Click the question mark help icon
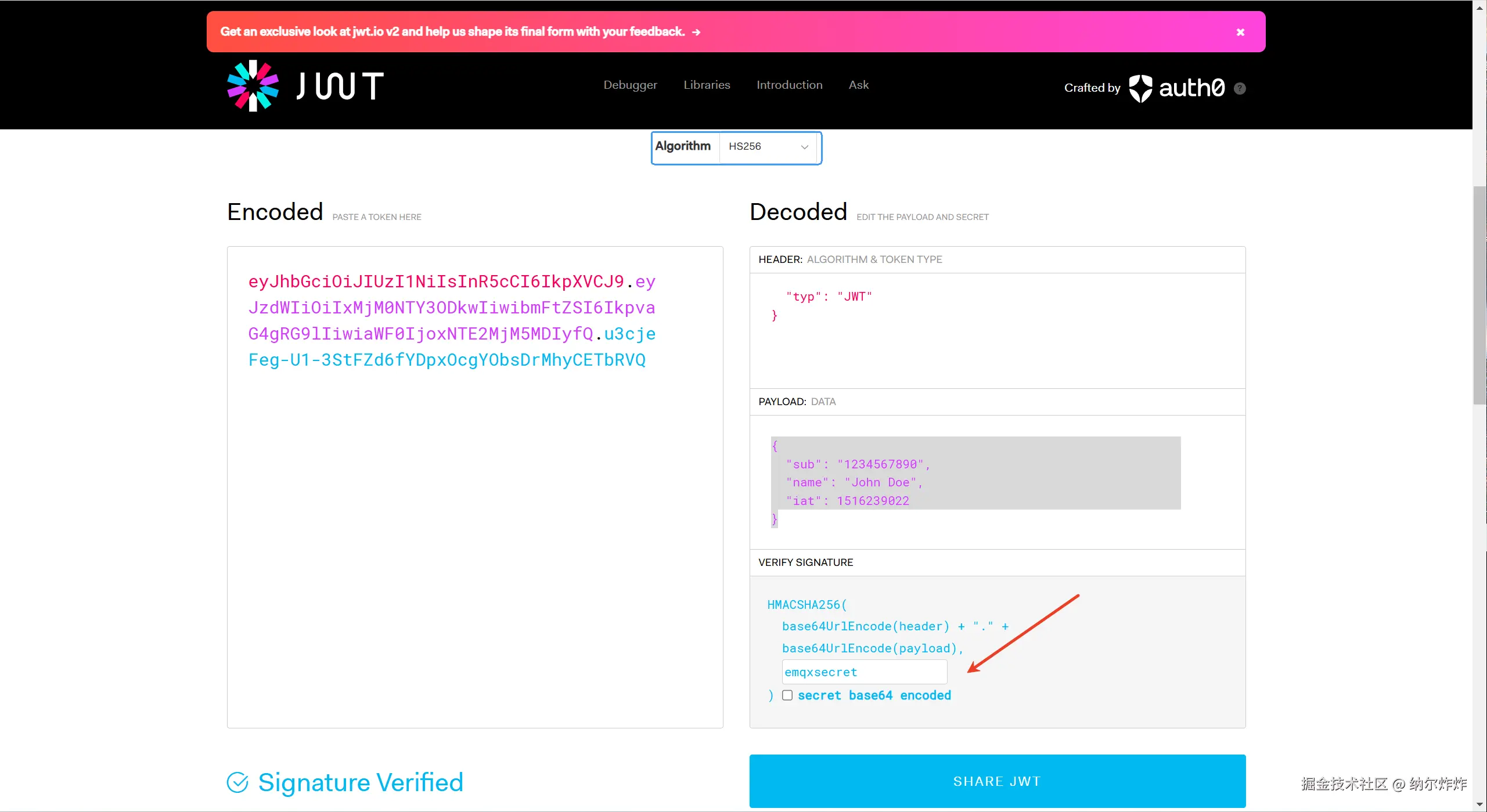This screenshot has width=1487, height=812. (1240, 88)
